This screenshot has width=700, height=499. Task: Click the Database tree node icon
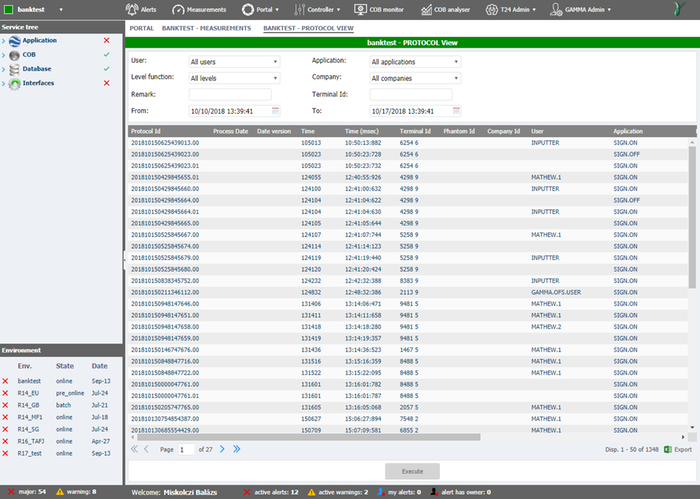tap(15, 69)
